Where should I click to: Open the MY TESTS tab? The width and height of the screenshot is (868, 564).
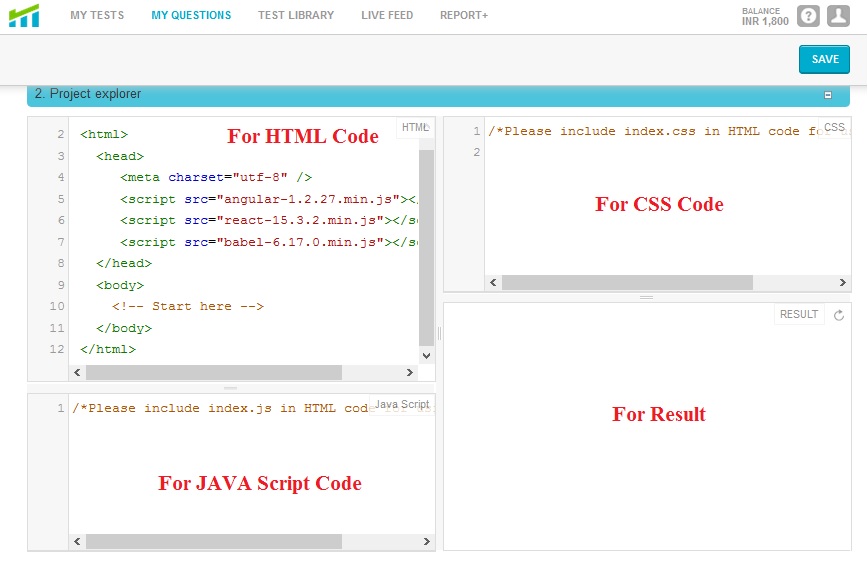97,15
